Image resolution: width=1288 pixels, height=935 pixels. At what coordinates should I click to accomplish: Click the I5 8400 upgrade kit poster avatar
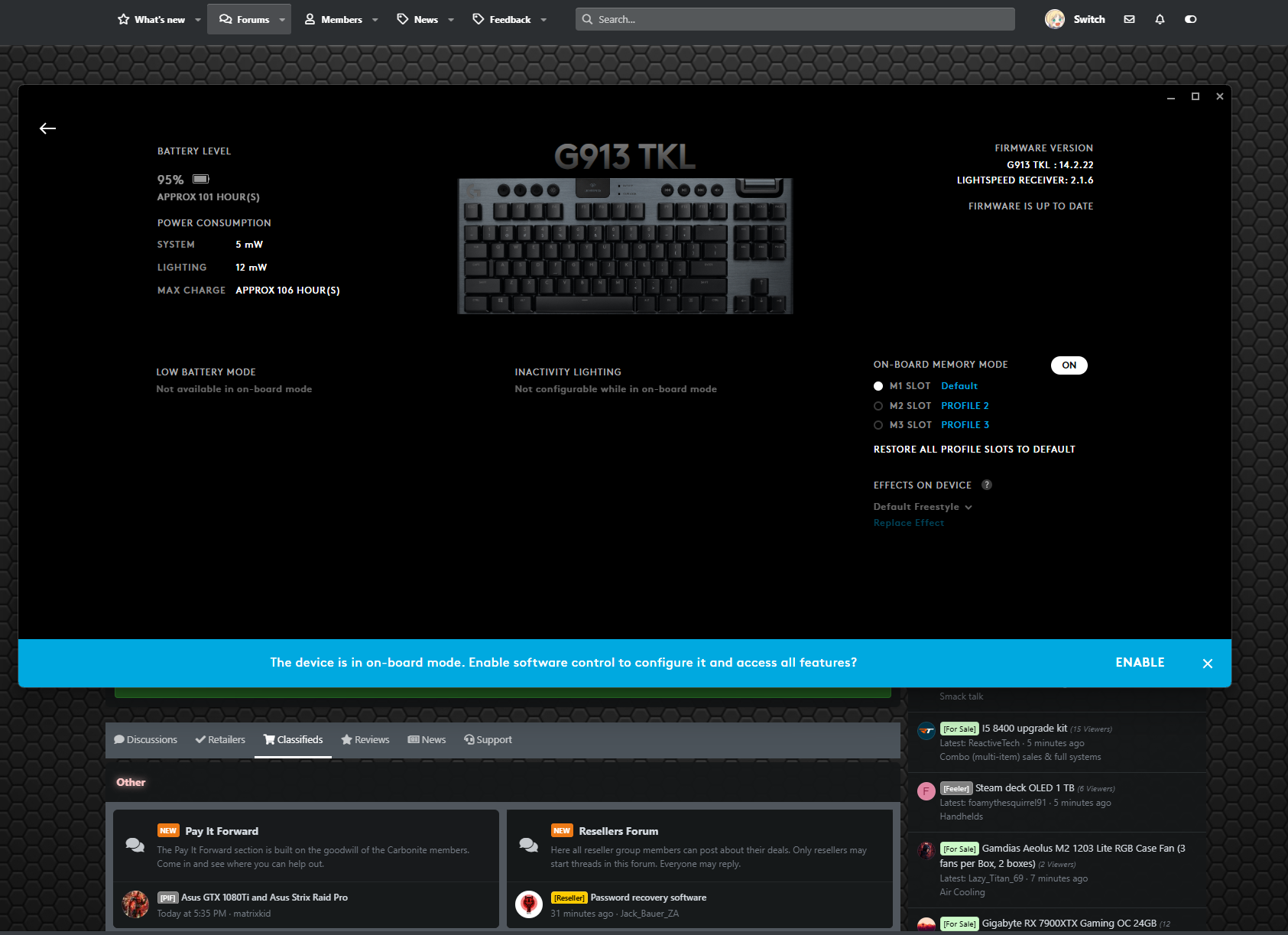(x=926, y=731)
